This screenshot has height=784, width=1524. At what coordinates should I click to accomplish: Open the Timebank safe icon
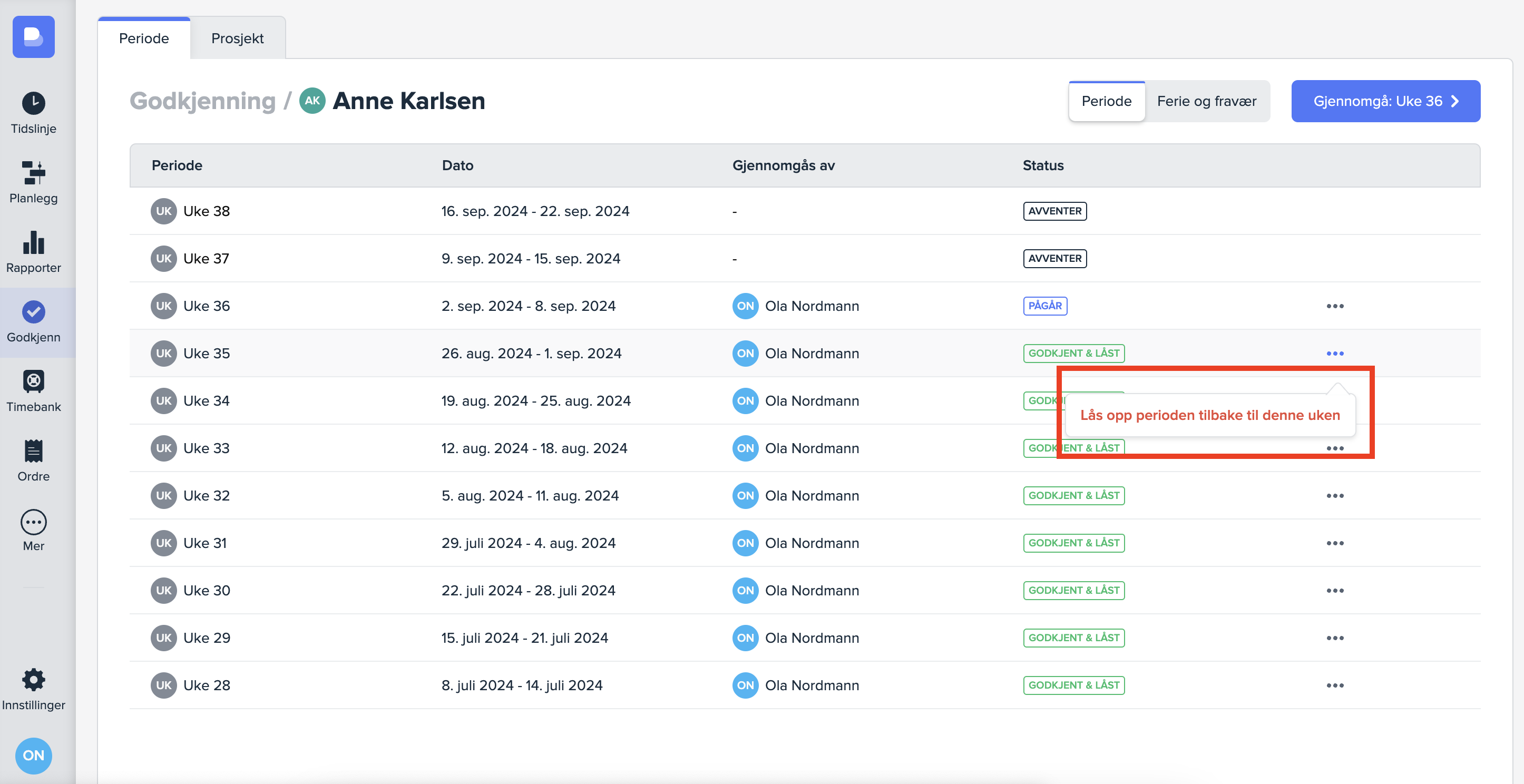click(x=33, y=381)
